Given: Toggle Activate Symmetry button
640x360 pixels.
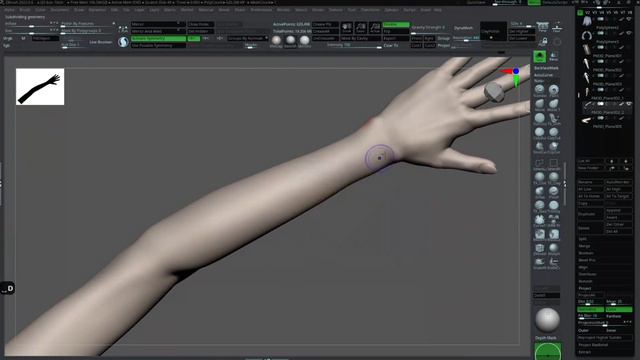Looking at the screenshot, I should point(158,38).
